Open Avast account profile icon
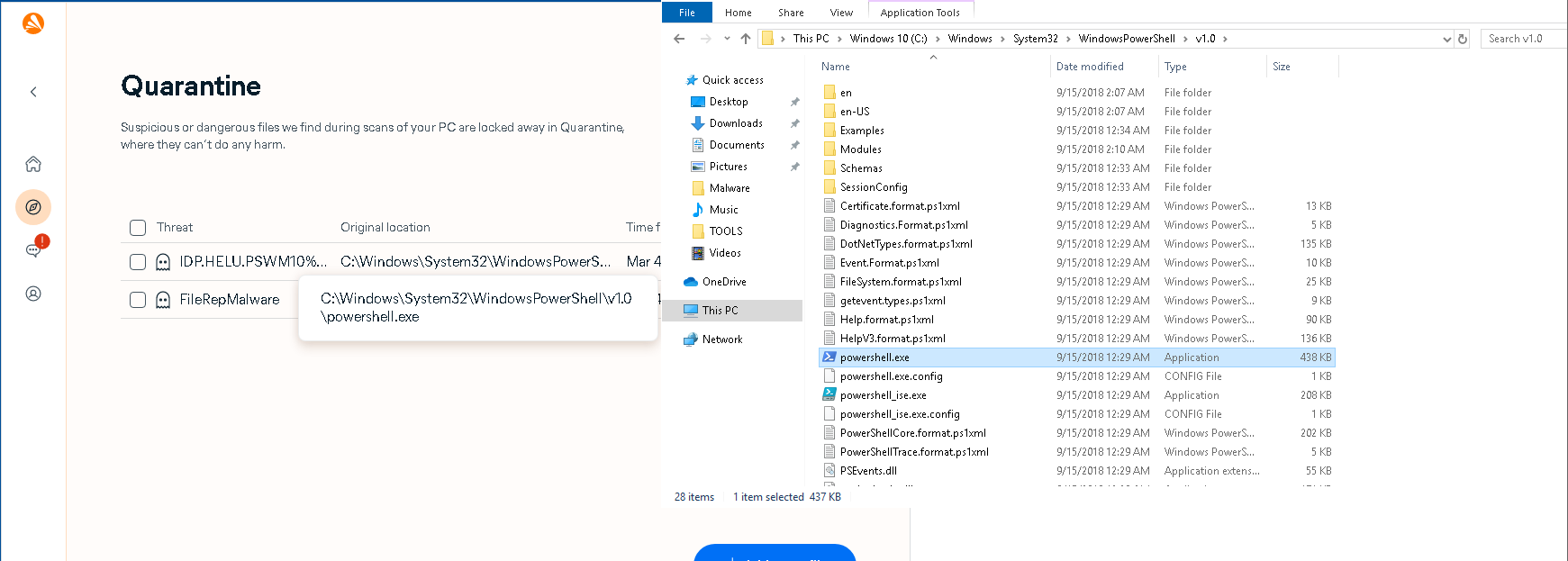 tap(33, 294)
